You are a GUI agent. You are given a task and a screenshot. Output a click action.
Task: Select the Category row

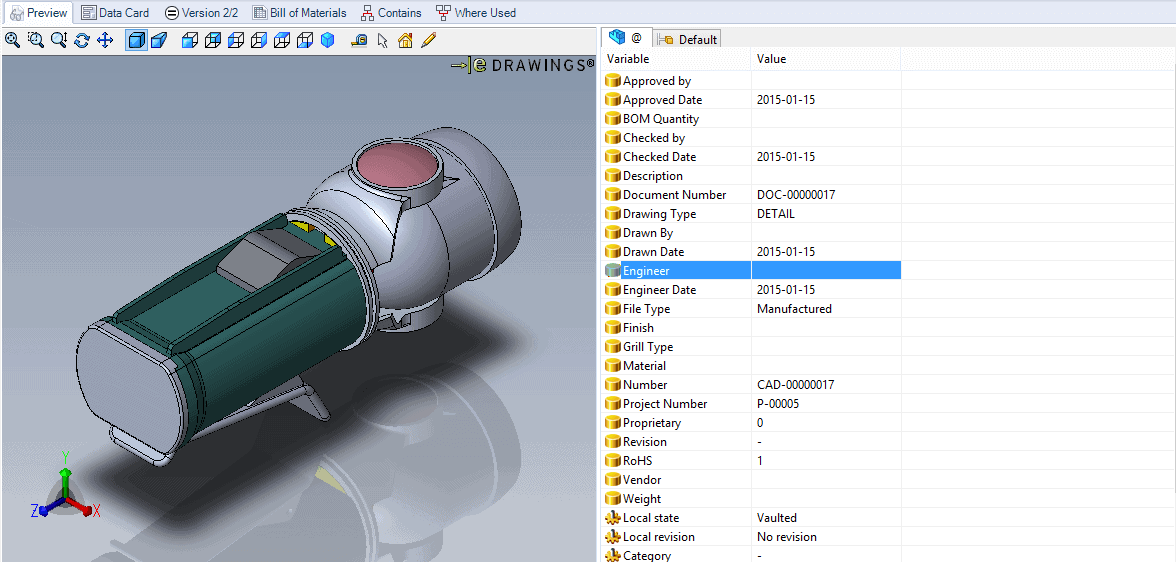point(751,555)
